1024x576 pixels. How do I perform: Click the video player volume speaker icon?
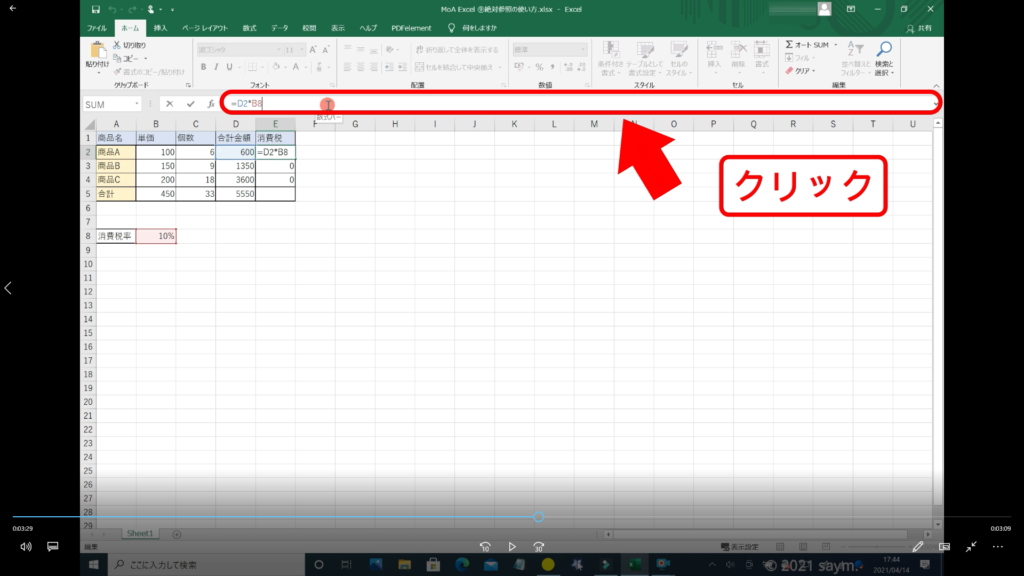click(26, 547)
